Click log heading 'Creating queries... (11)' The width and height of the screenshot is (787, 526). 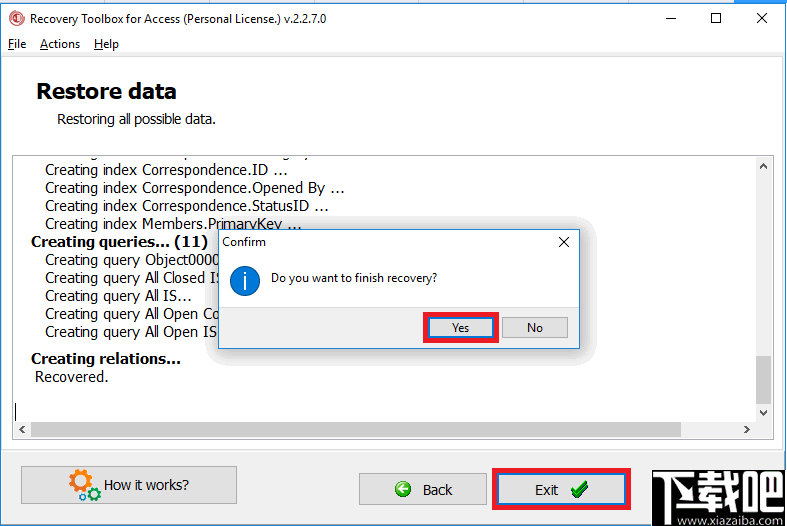pos(119,242)
